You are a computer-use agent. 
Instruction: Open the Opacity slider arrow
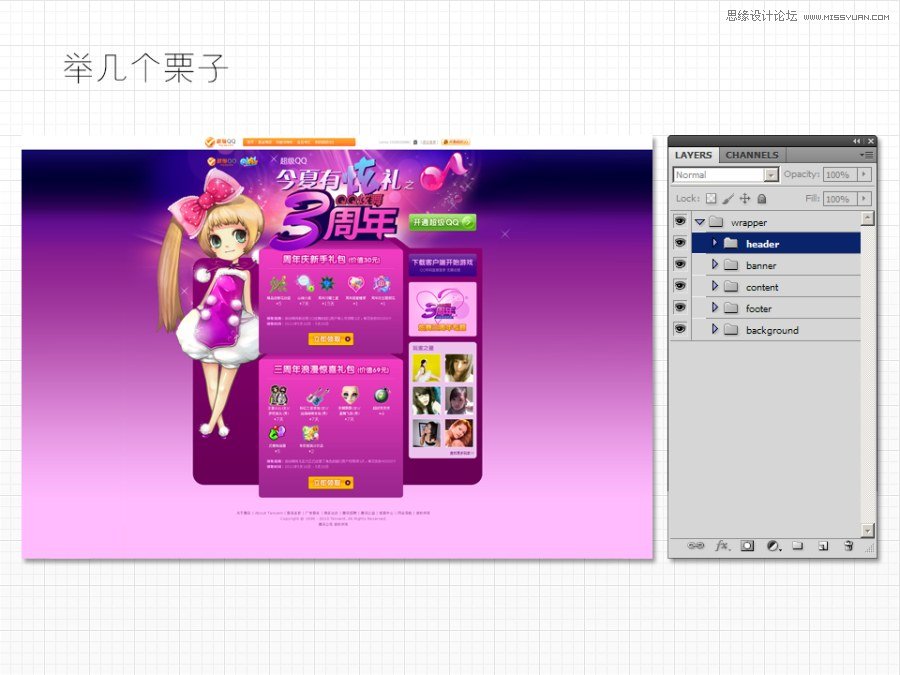[x=864, y=174]
